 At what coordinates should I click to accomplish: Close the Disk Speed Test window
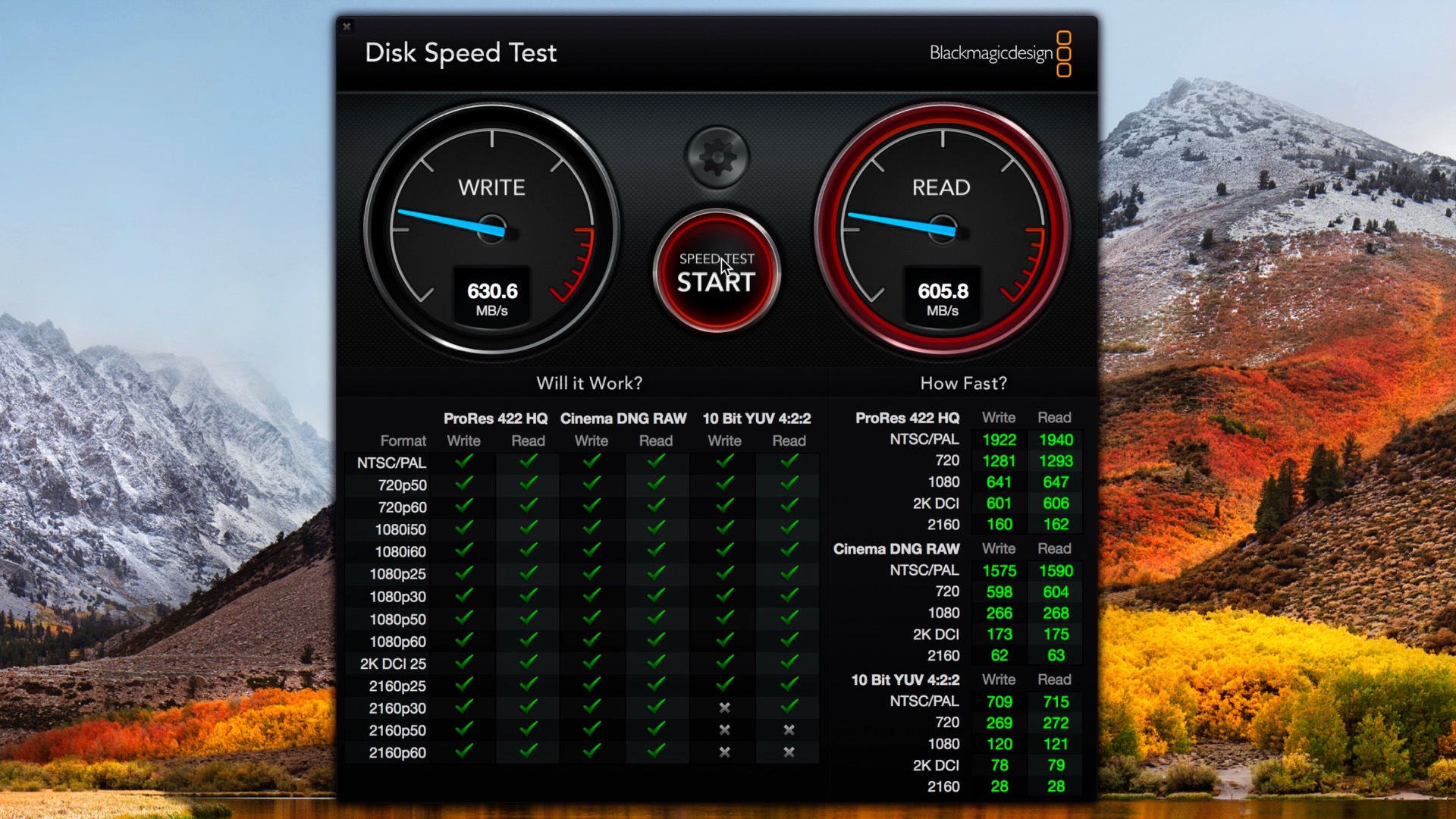(347, 27)
